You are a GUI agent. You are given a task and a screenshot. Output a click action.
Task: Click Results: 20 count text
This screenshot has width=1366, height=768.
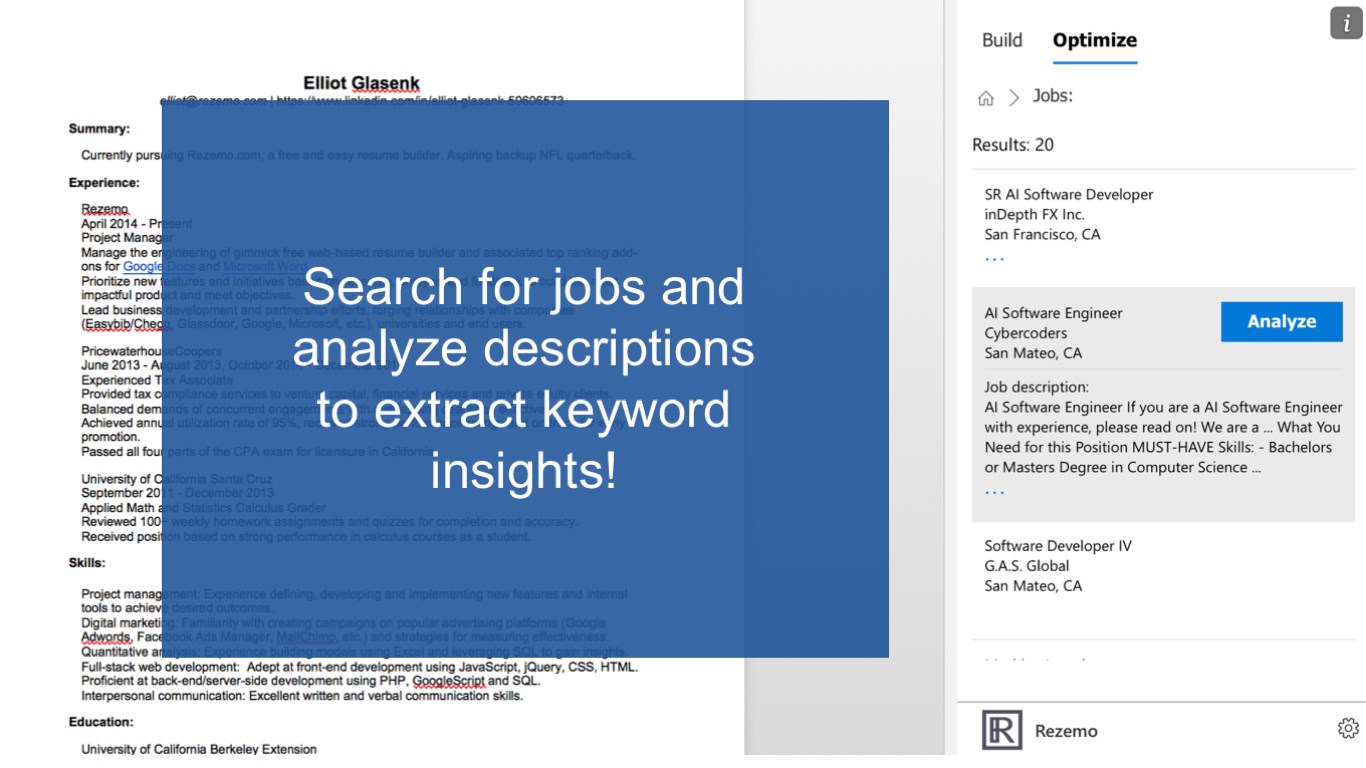click(x=1013, y=145)
